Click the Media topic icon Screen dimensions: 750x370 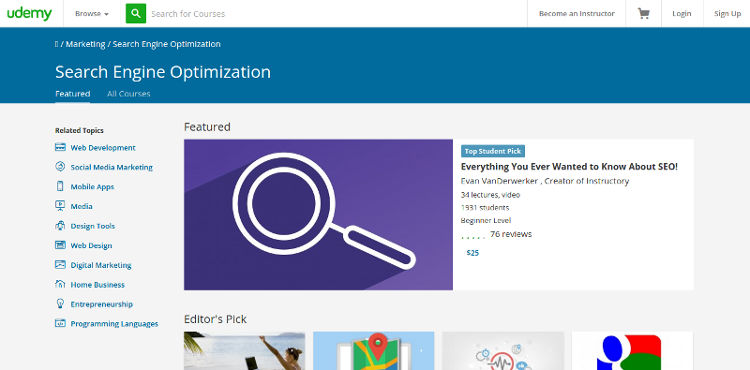point(60,206)
